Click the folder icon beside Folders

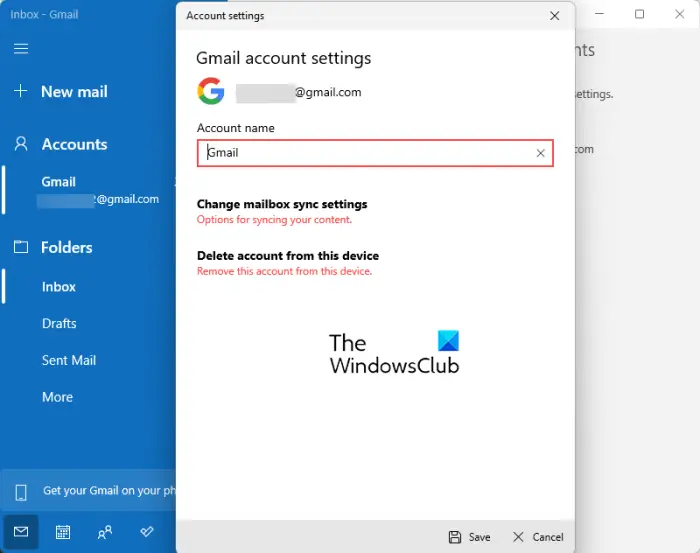(x=21, y=247)
